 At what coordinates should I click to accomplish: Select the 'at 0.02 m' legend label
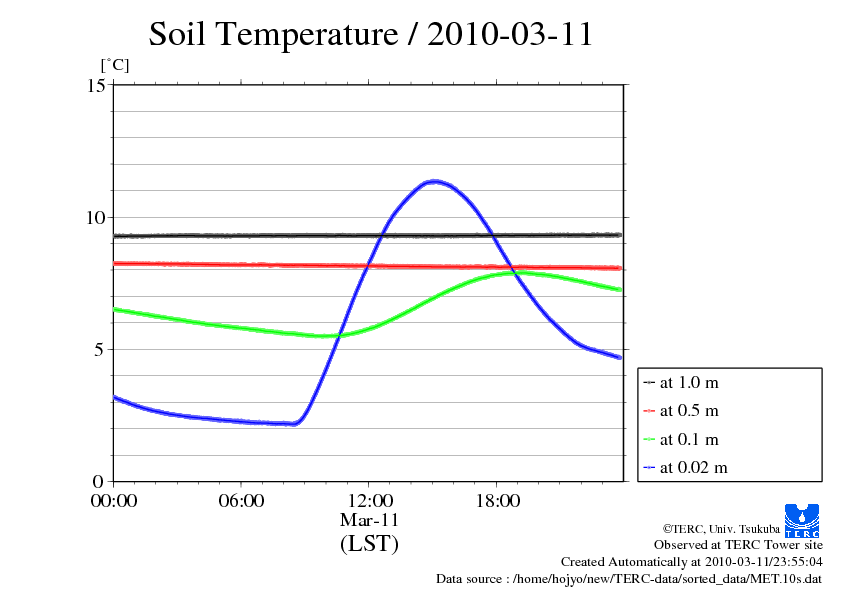[x=693, y=467]
